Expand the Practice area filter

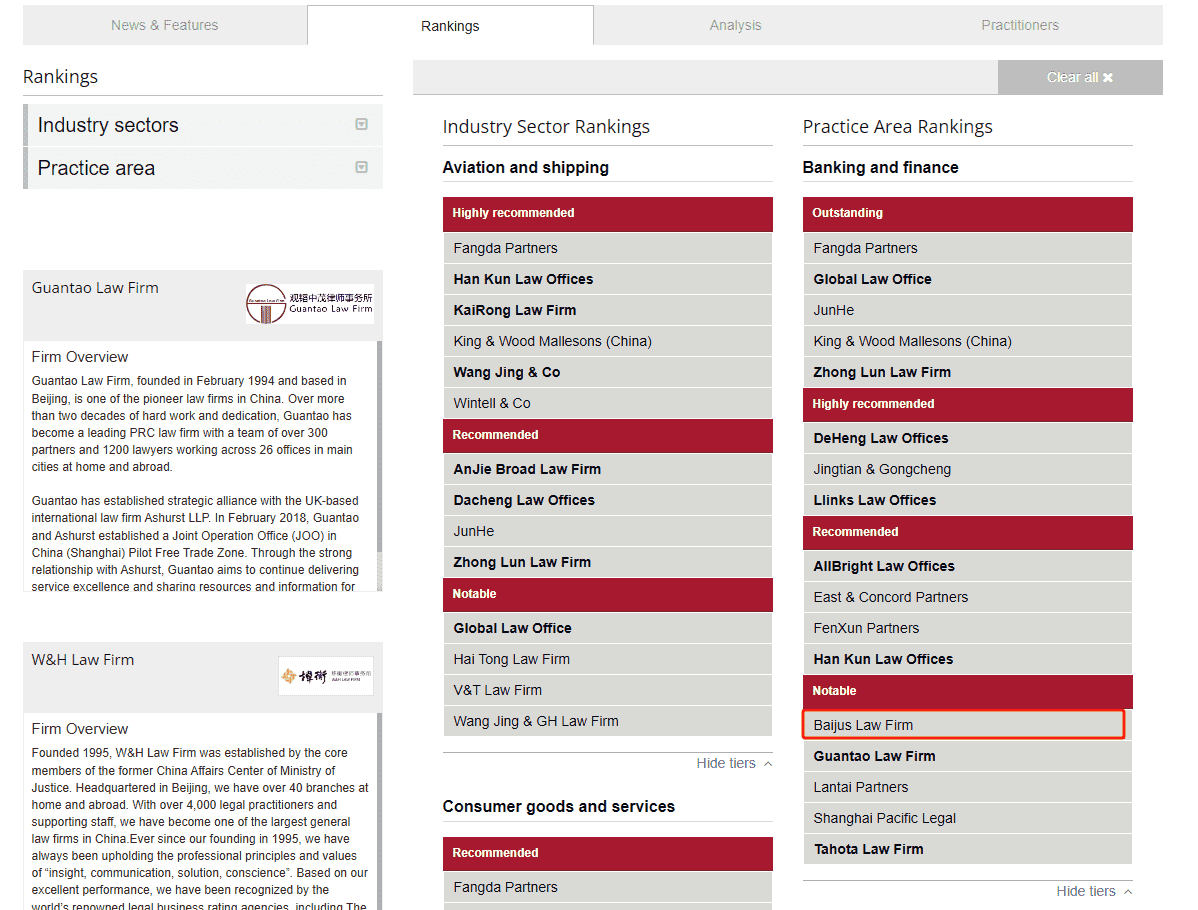point(204,167)
